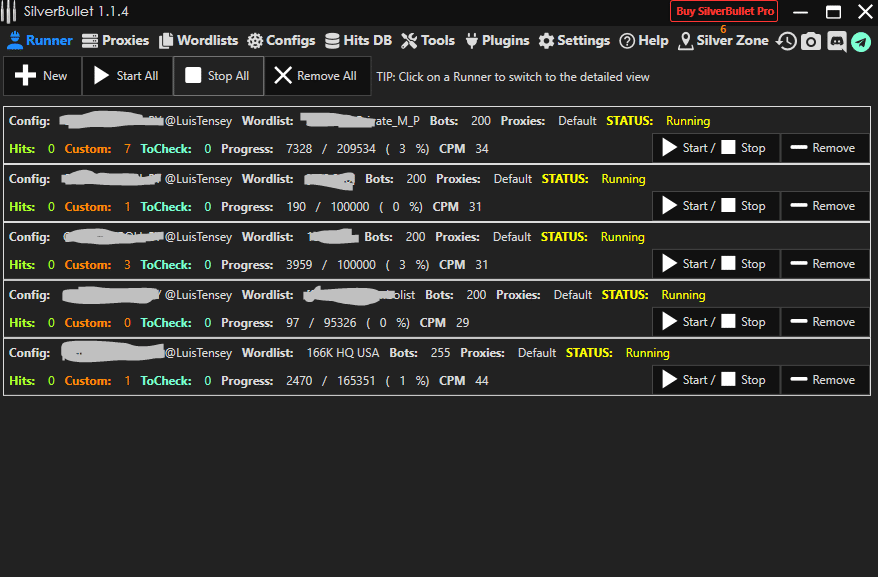Remove the 166K HQ USA runner
Viewport: 878px width, 577px height.
pyautogui.click(x=825, y=380)
